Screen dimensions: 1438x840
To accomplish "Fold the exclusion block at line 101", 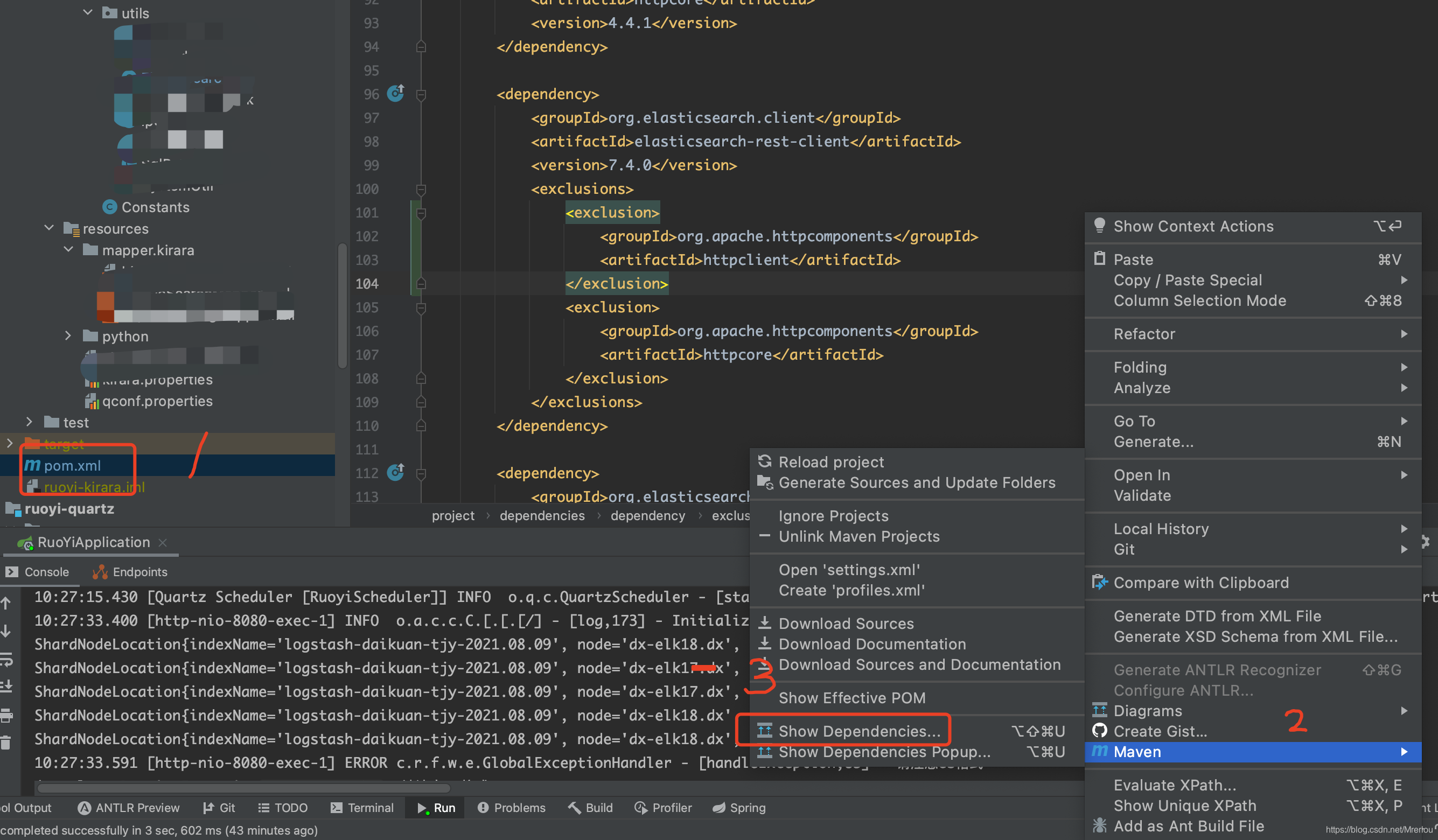I will tap(421, 212).
